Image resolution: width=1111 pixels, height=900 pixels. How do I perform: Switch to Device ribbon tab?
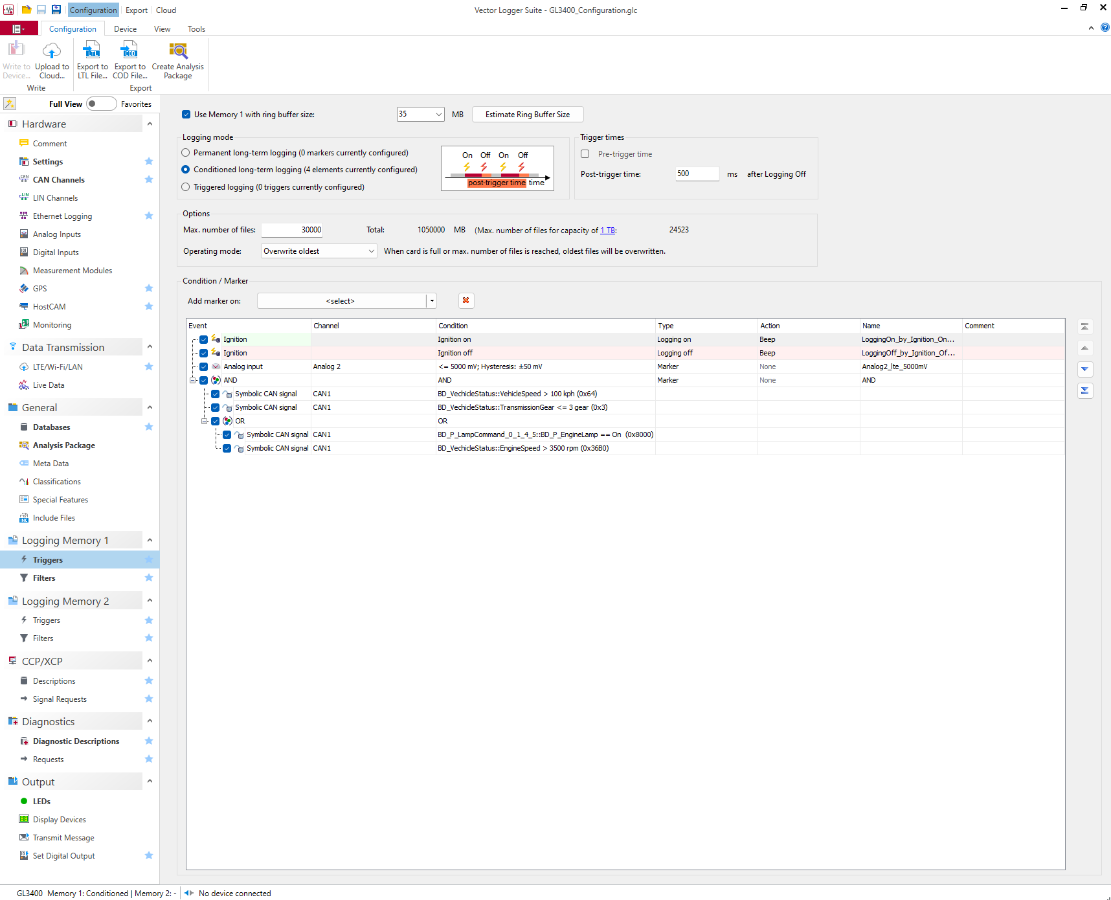(125, 29)
